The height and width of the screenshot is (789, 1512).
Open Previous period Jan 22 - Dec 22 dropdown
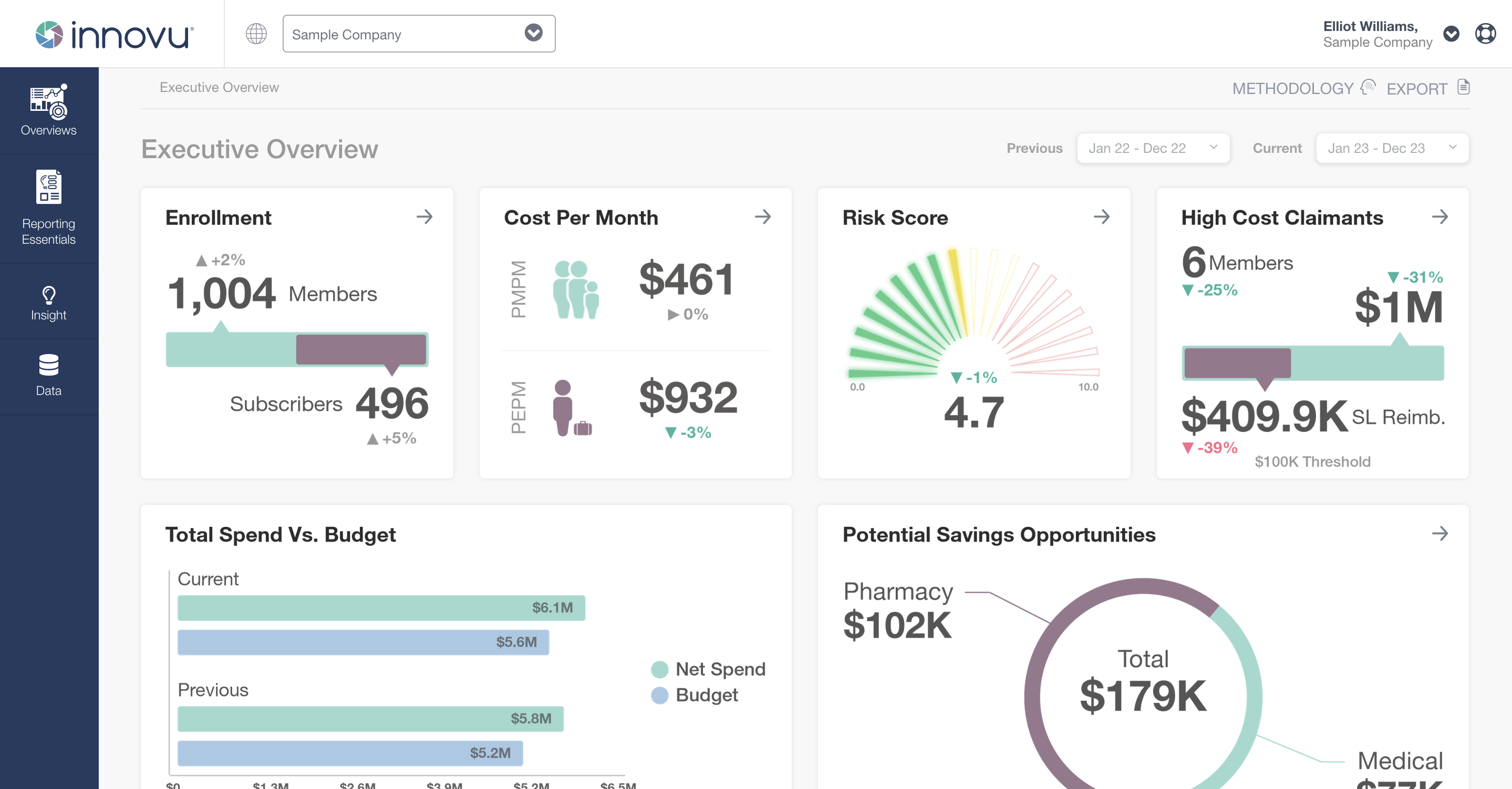click(x=1153, y=148)
